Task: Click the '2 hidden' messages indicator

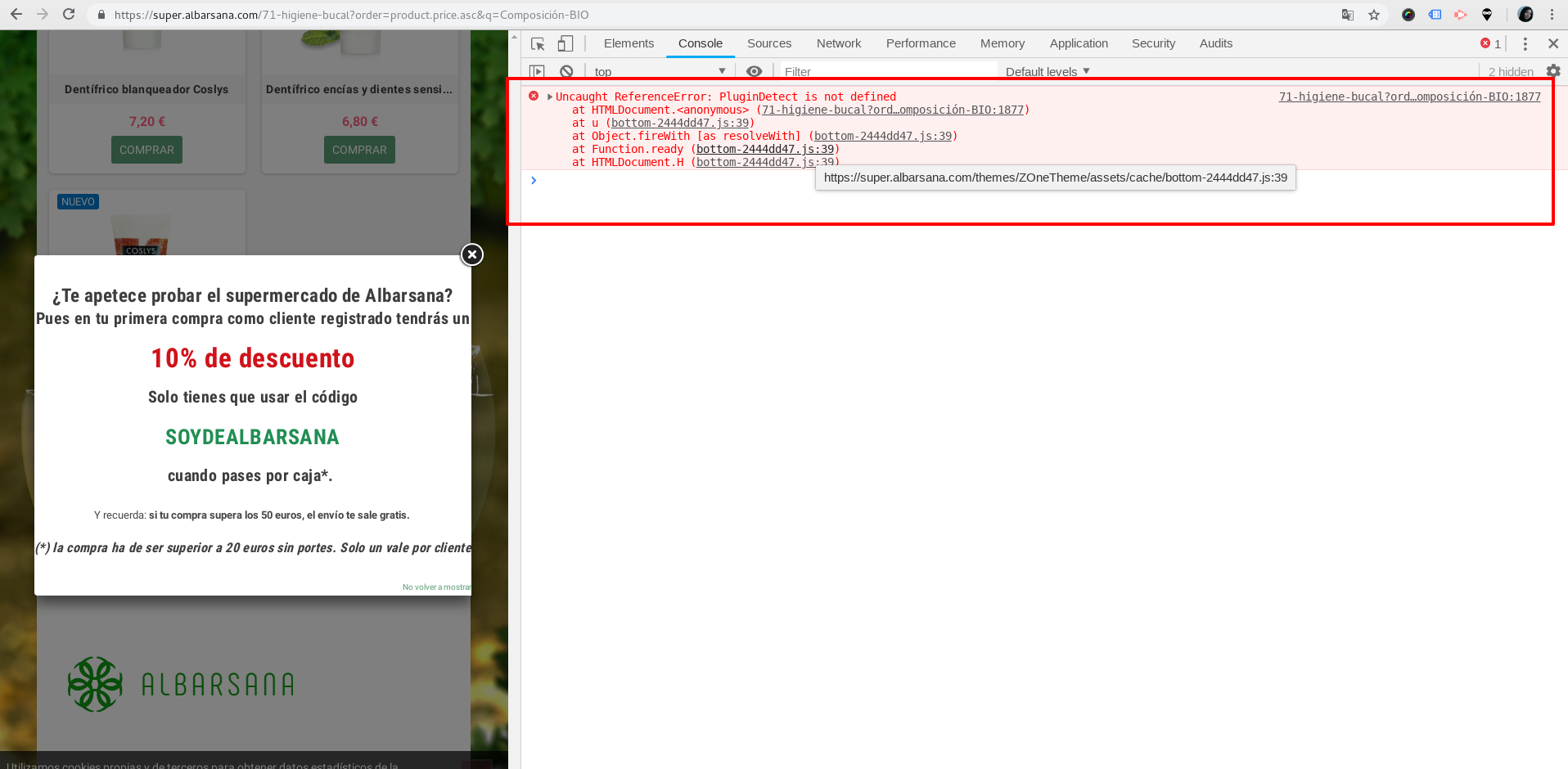Action: 1511,71
